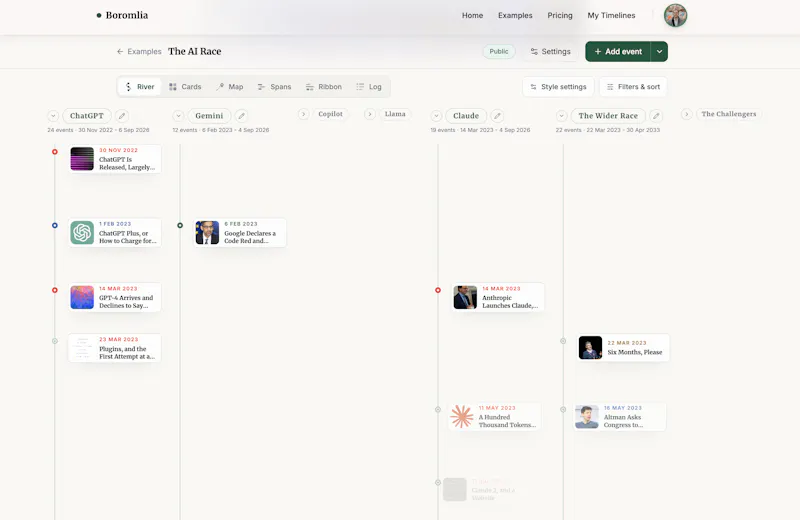Go back to Examples breadcrumb
800x520 pixels.
click(x=139, y=52)
